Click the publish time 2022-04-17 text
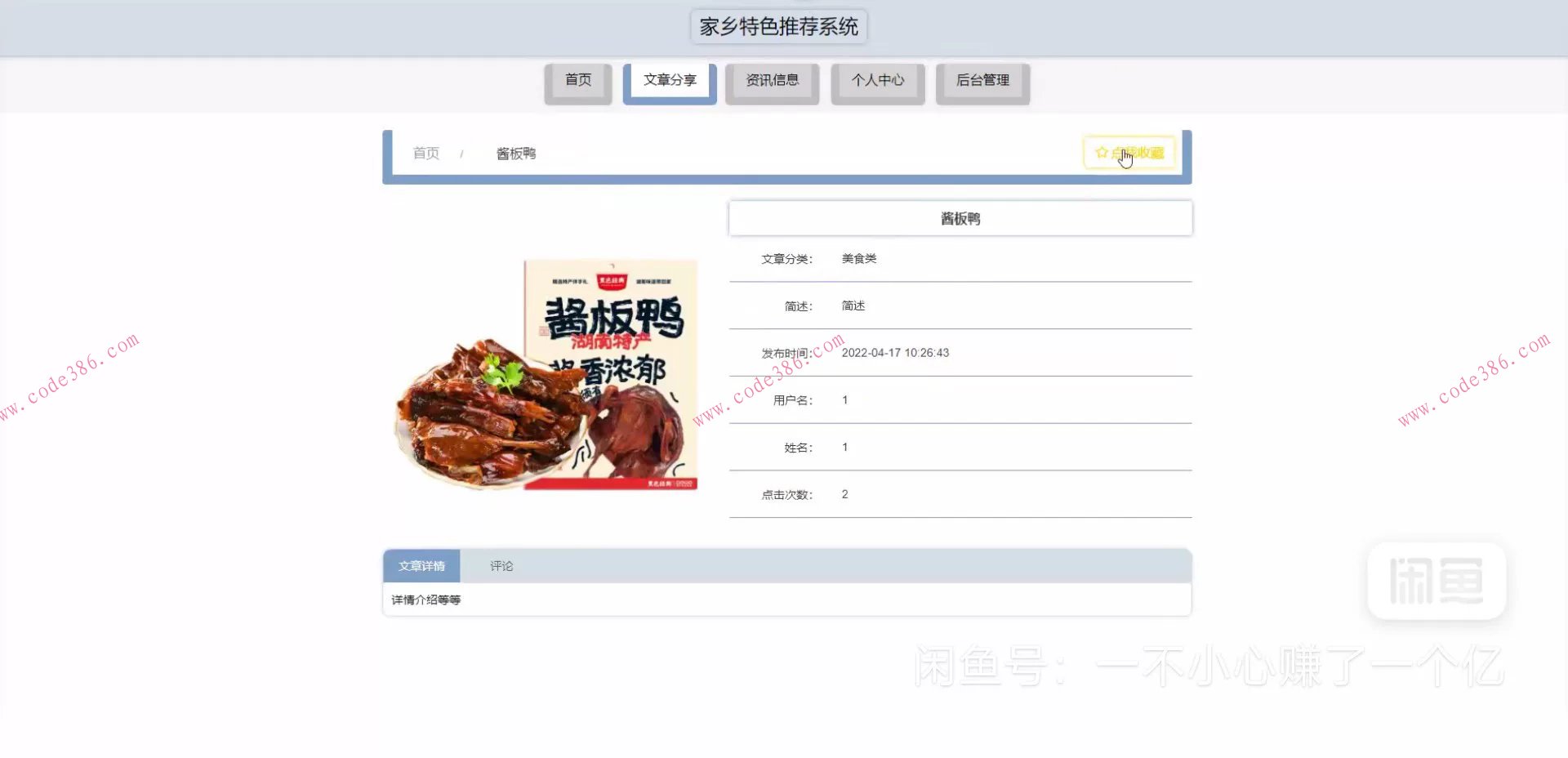The width and height of the screenshot is (1568, 758). pos(895,353)
